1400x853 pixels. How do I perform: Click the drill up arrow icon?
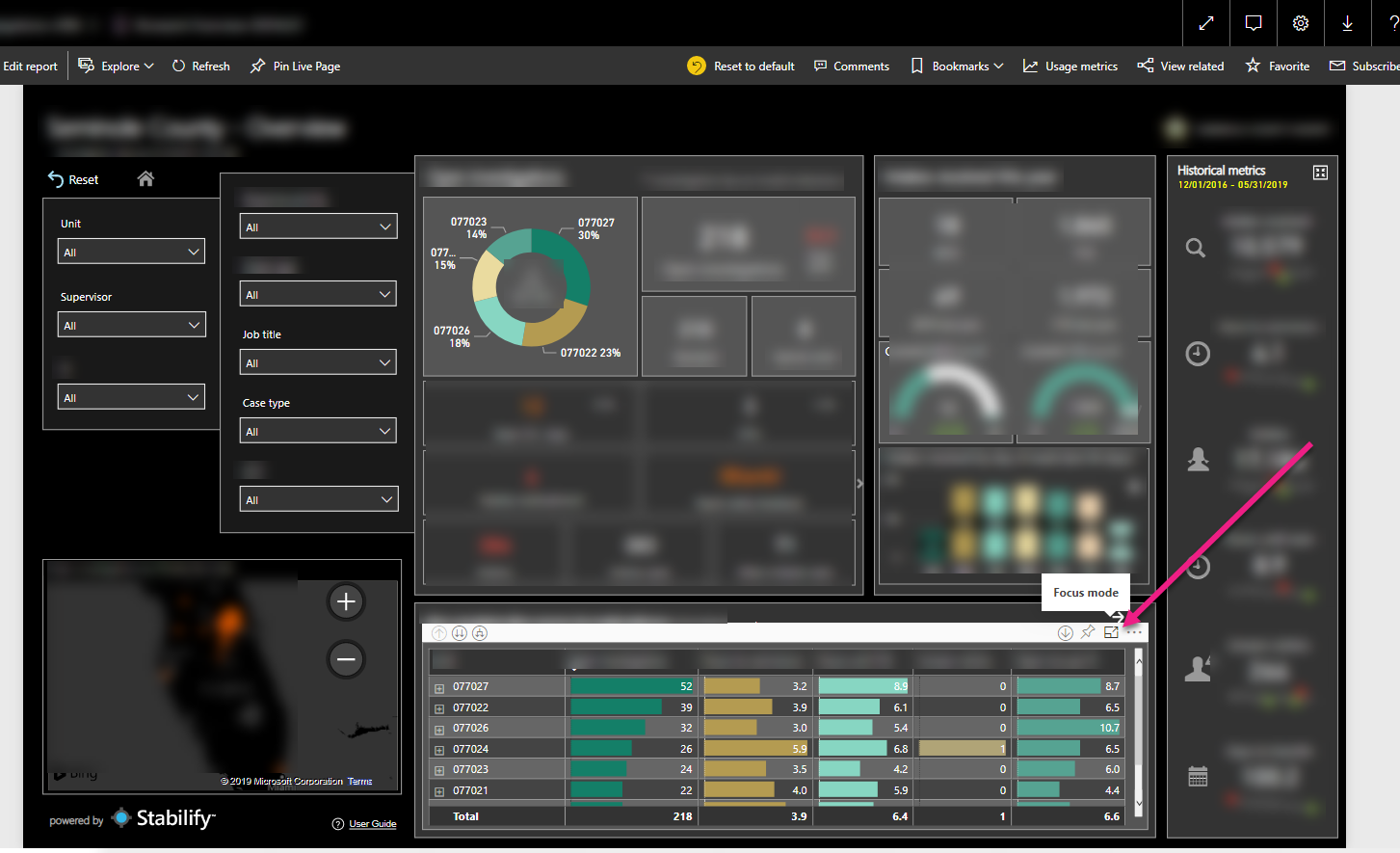pyautogui.click(x=439, y=633)
